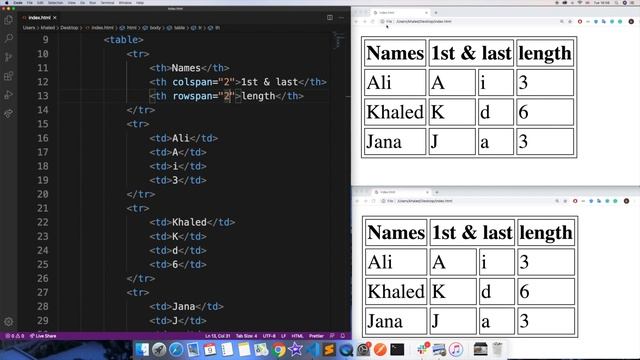Image resolution: width=640 pixels, height=360 pixels.
Task: Open the File menu in menu bar
Action: click(x=30, y=2)
